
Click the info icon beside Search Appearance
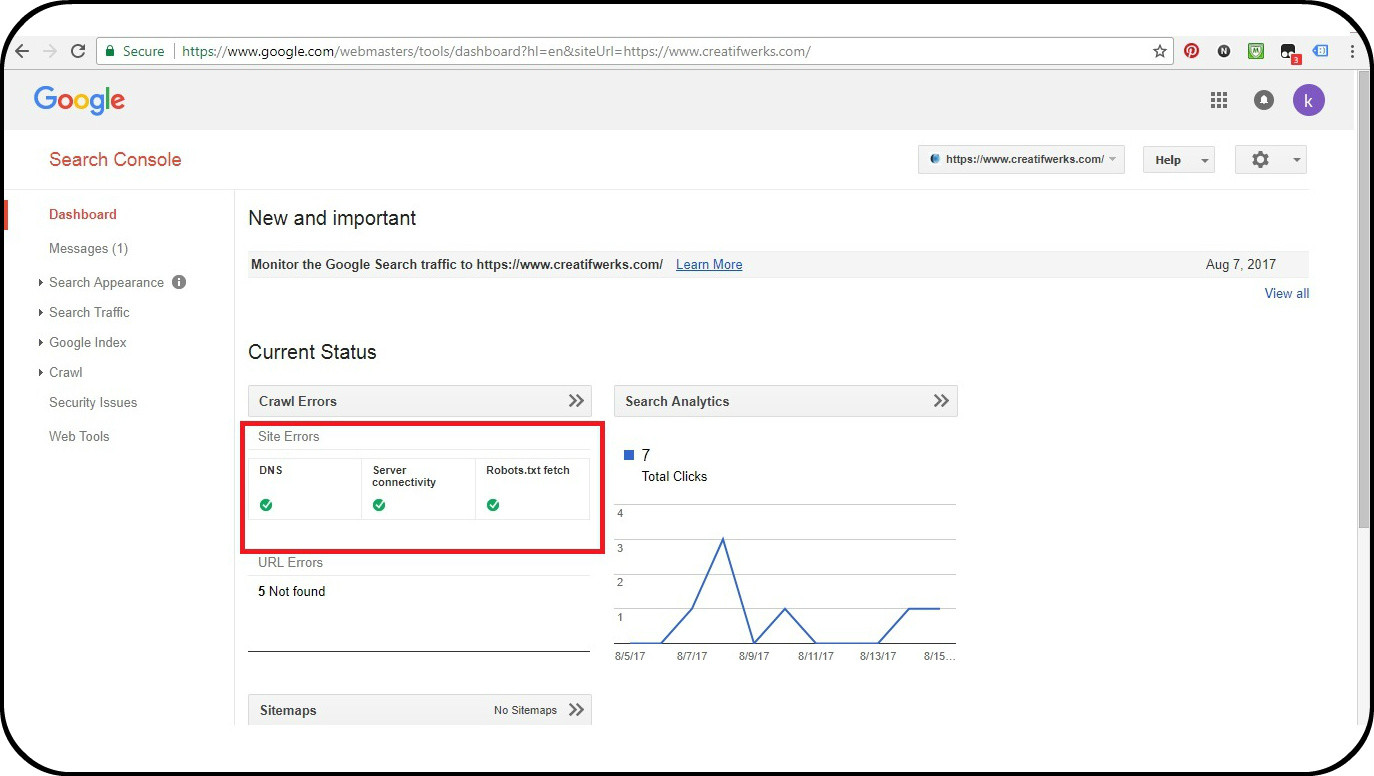tap(179, 282)
